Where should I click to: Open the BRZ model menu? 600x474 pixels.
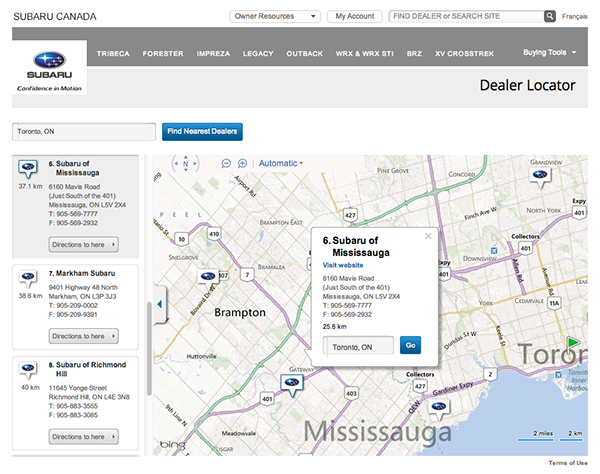[x=414, y=54]
